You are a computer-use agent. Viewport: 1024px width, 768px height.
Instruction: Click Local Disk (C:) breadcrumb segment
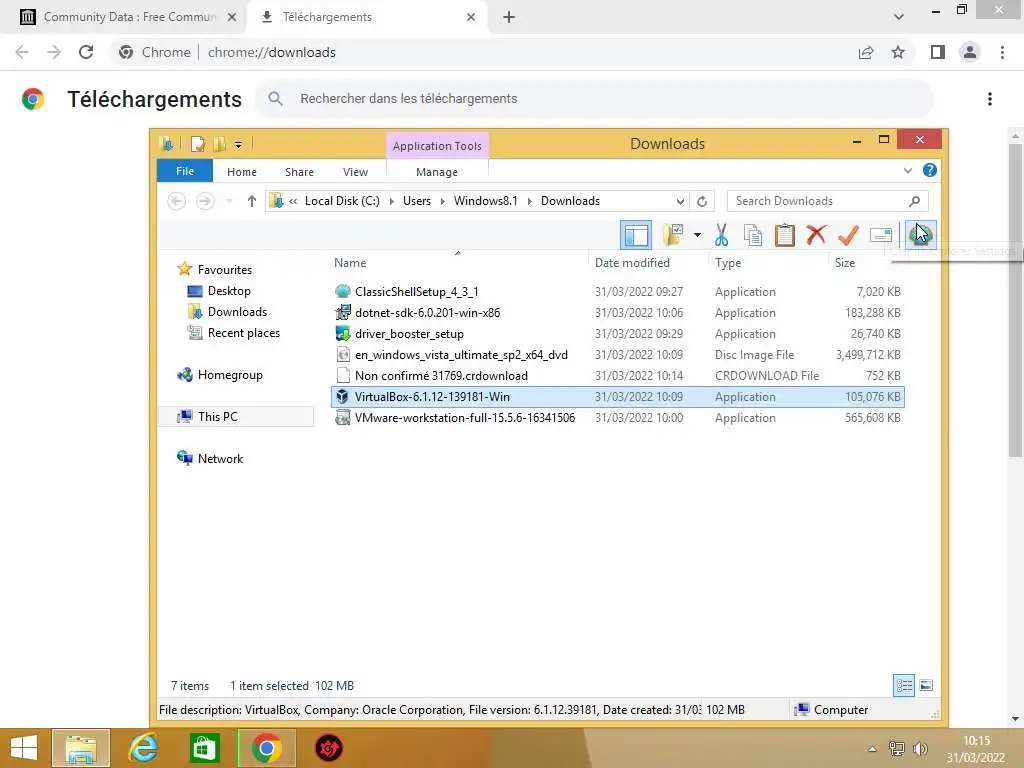(x=342, y=201)
